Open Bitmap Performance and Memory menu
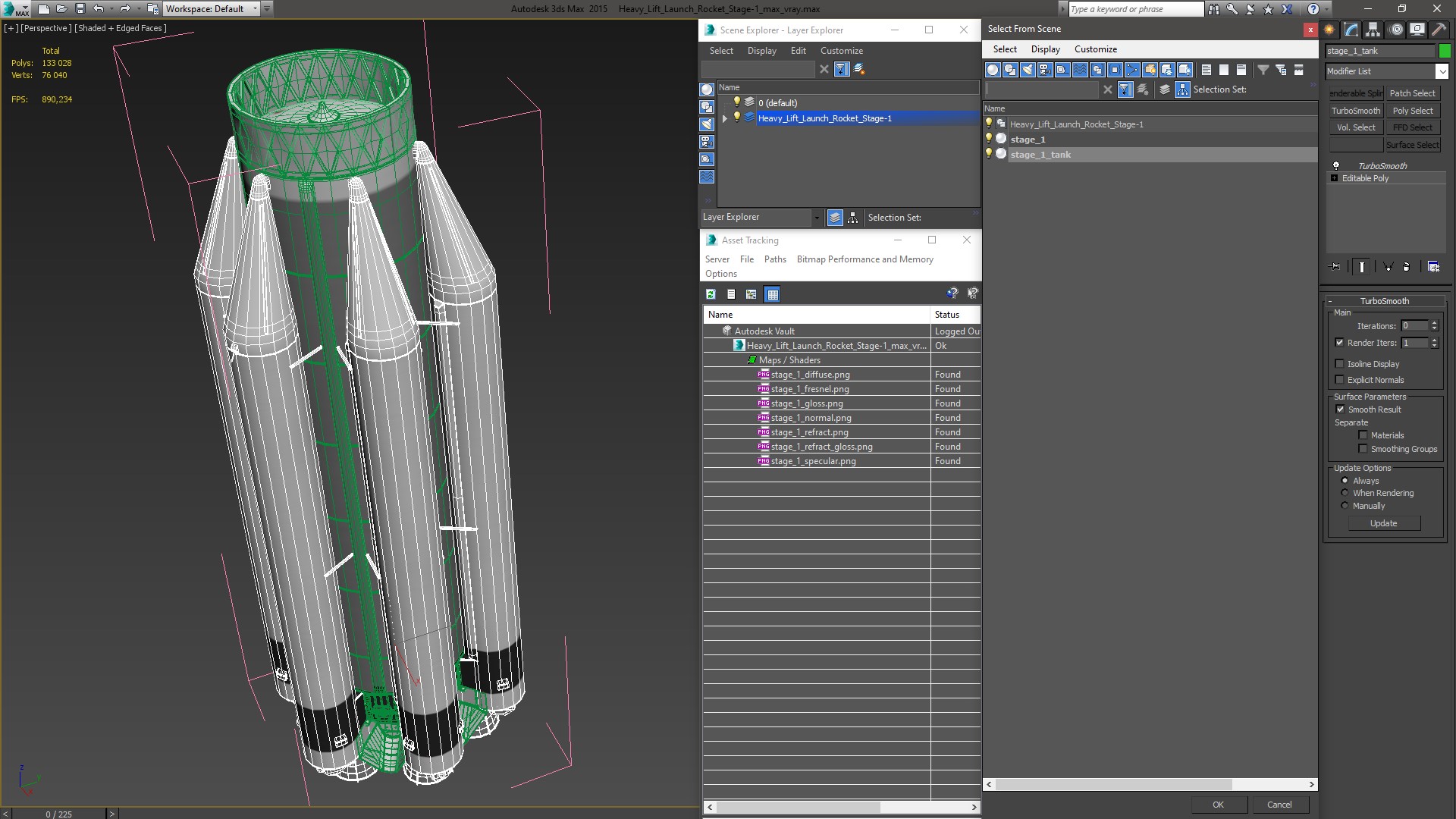1456x819 pixels. coord(864,259)
